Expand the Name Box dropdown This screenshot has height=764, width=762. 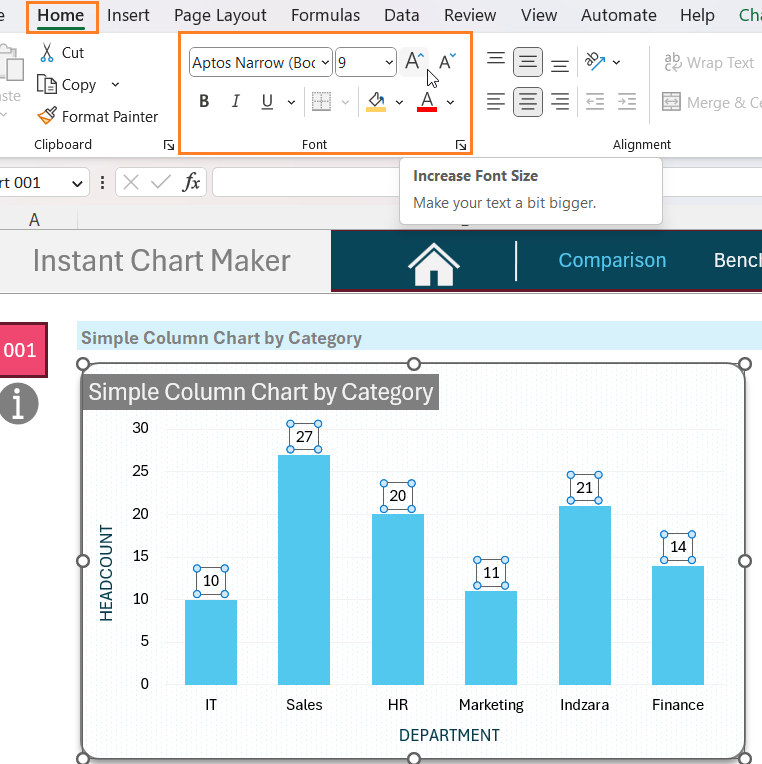point(77,183)
